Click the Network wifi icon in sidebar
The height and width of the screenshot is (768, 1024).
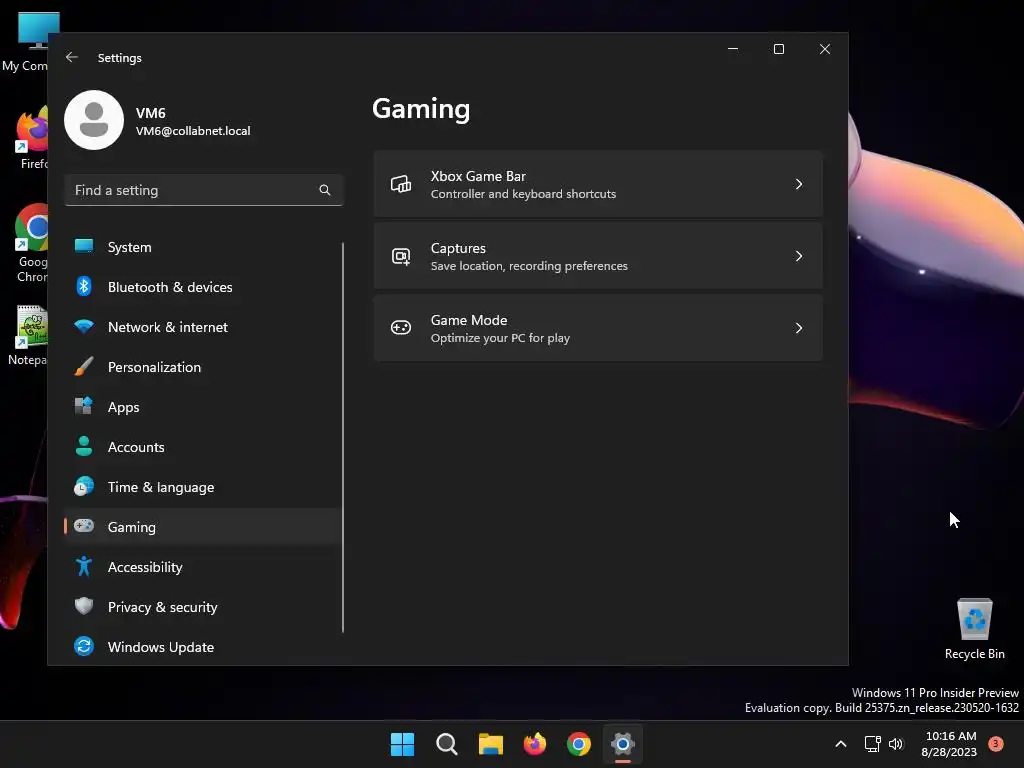[x=84, y=326]
